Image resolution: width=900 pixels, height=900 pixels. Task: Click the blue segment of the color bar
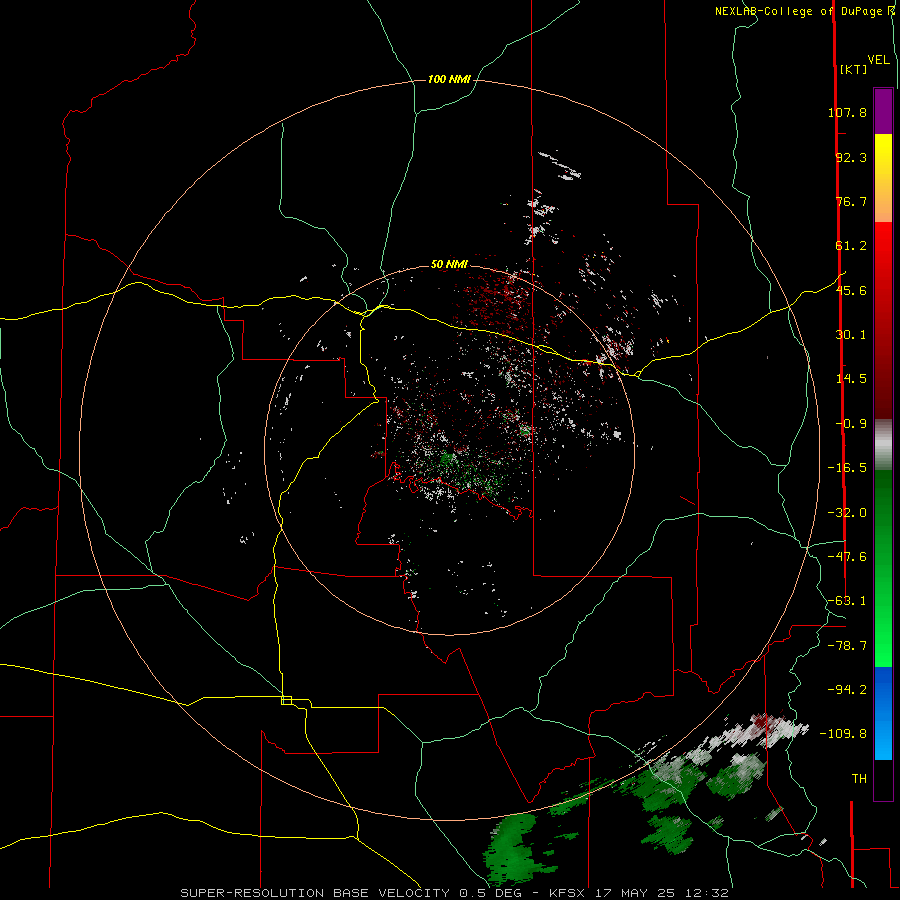(883, 713)
